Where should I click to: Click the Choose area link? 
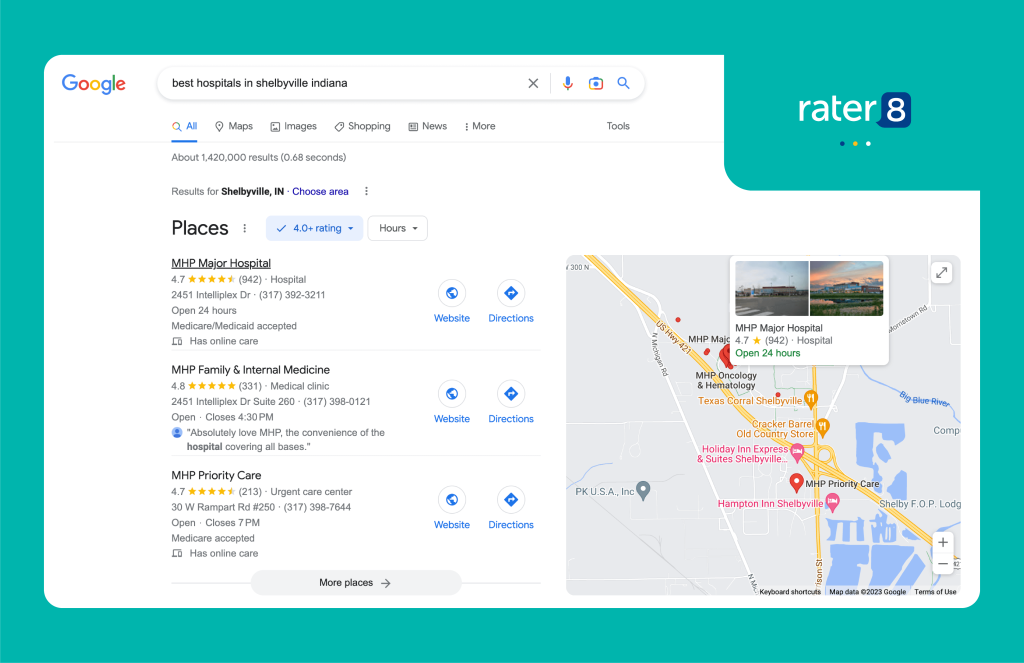[320, 191]
